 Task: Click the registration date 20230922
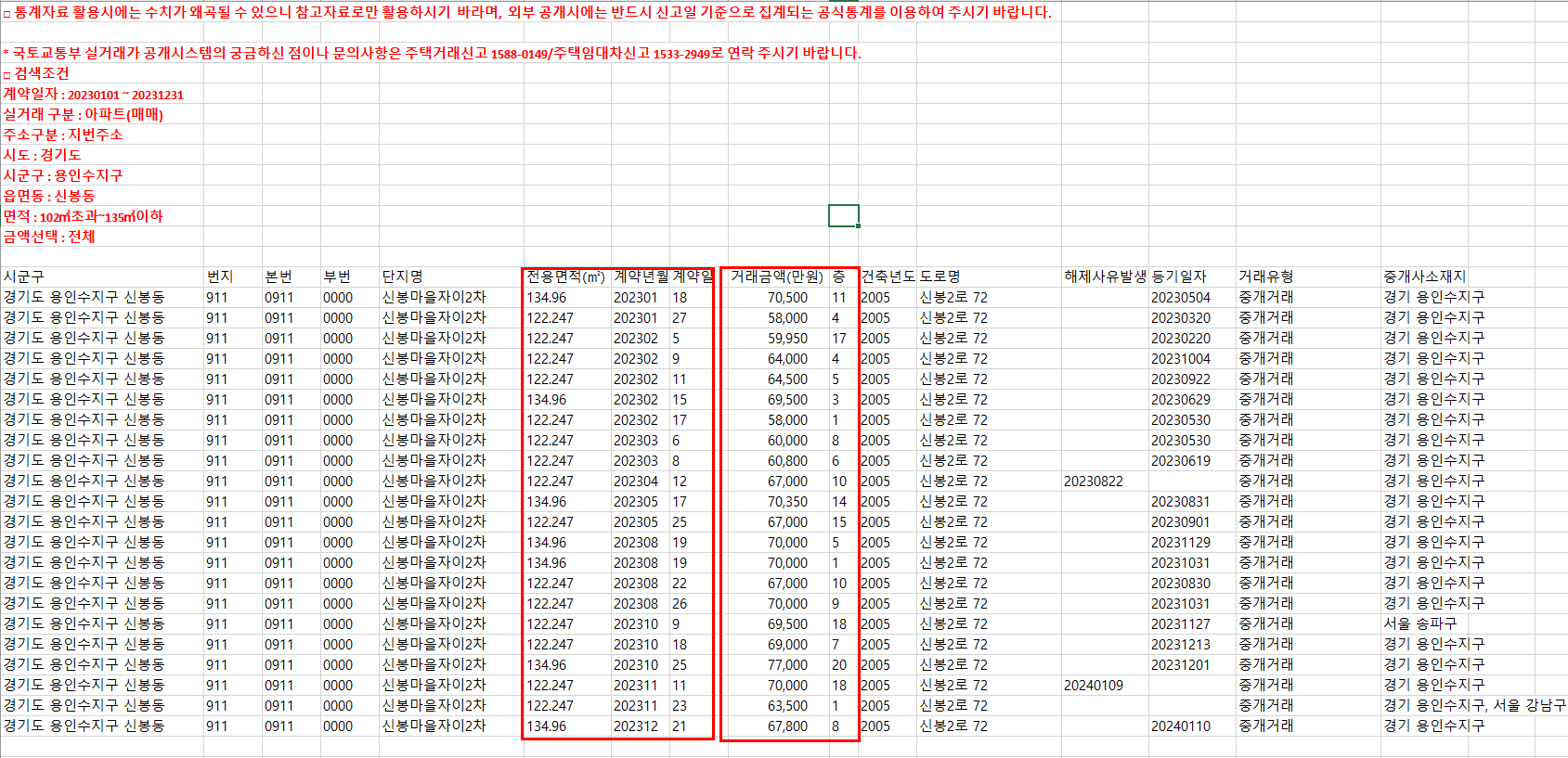coord(1192,379)
